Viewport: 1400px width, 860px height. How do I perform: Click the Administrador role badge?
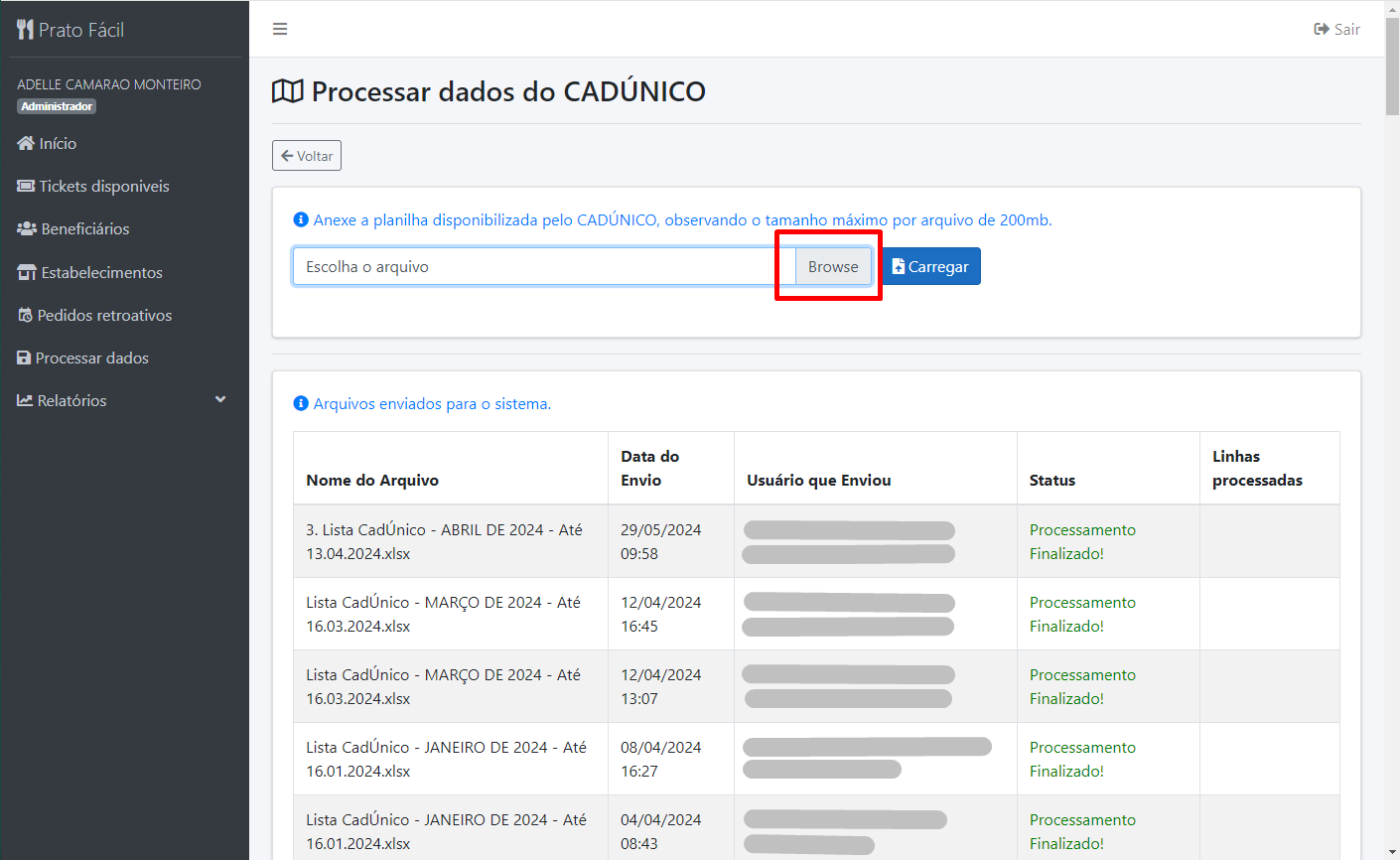(57, 106)
